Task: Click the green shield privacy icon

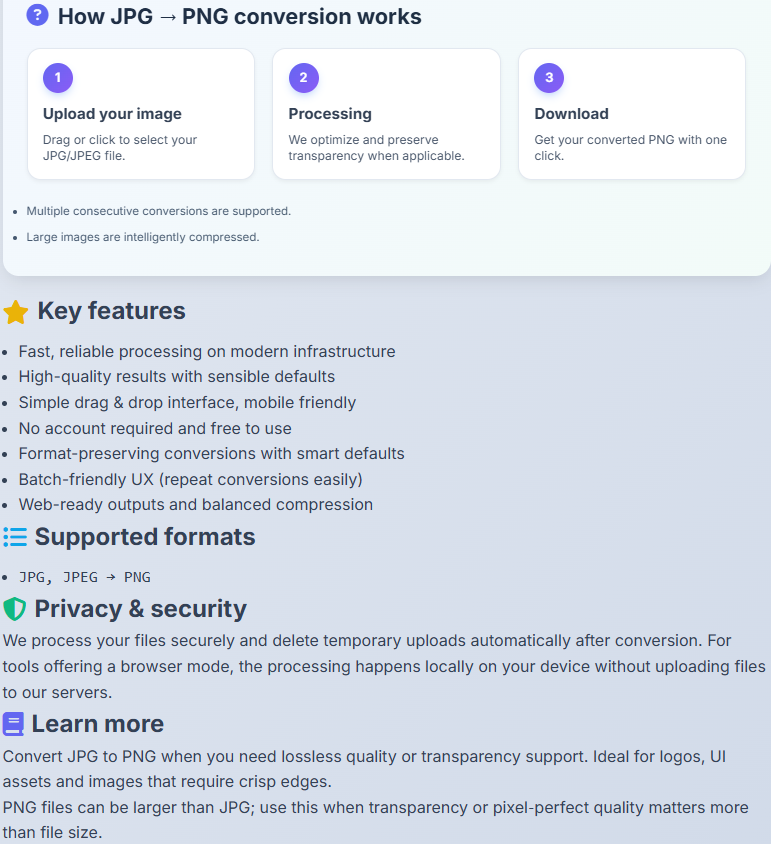Action: [x=15, y=609]
